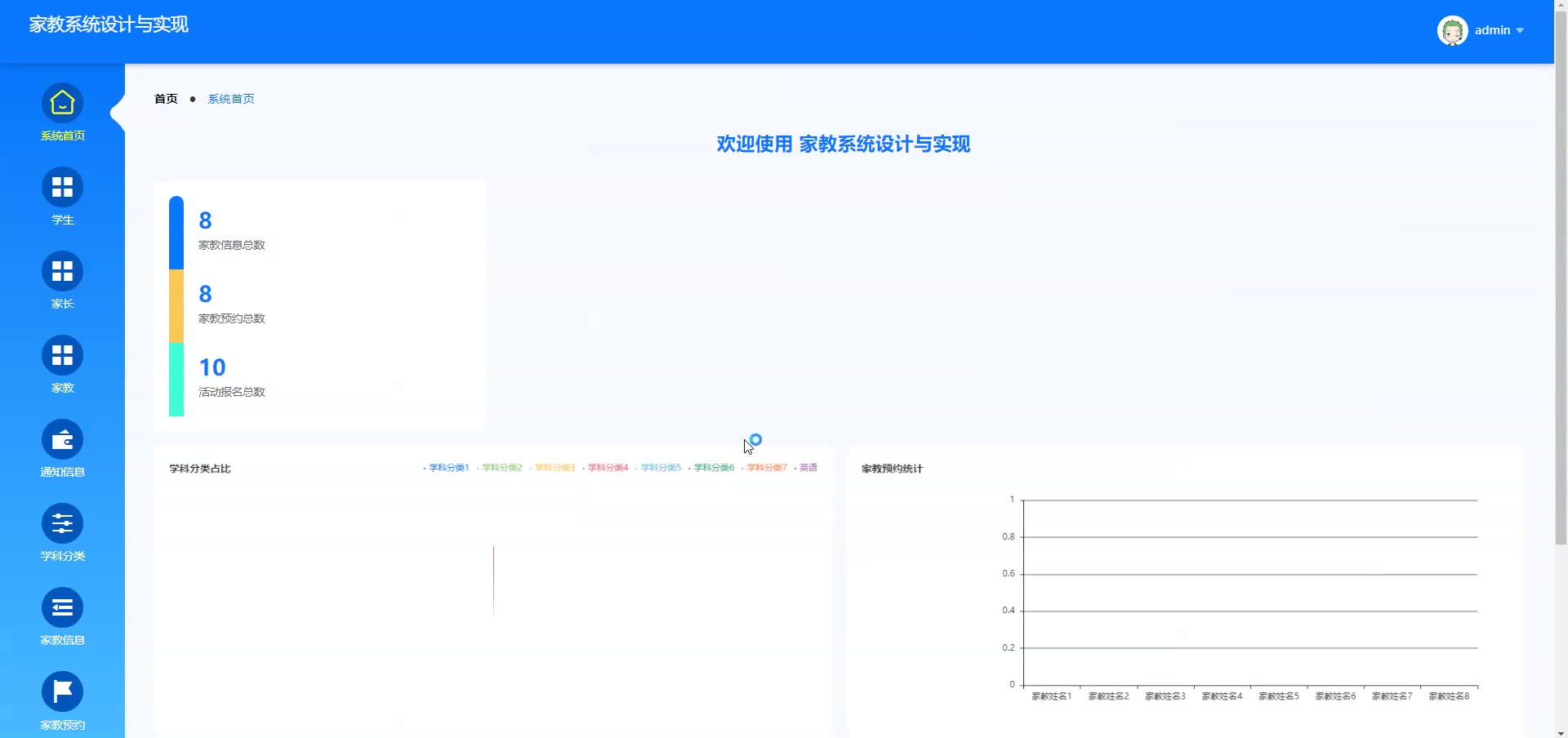This screenshot has height=738, width=1568.
Task: Click the 首页 breadcrumb link
Action: 166,99
